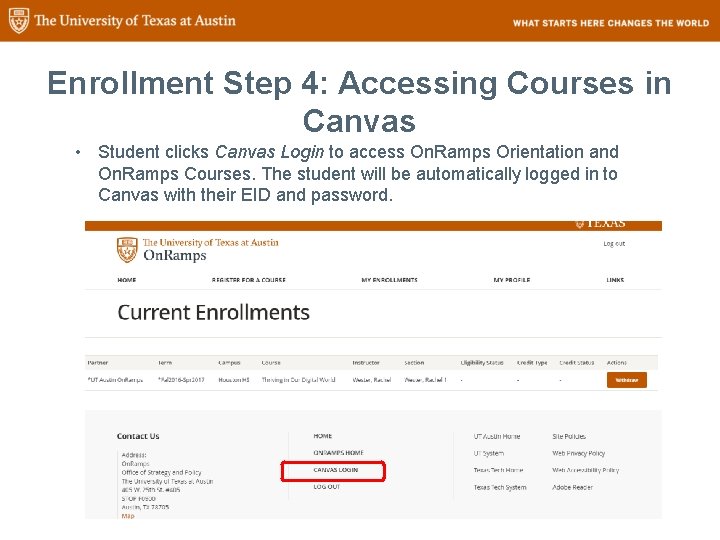This screenshot has height=540, width=720.
Task: Click the Eligibility Status column header
Action: tap(482, 363)
